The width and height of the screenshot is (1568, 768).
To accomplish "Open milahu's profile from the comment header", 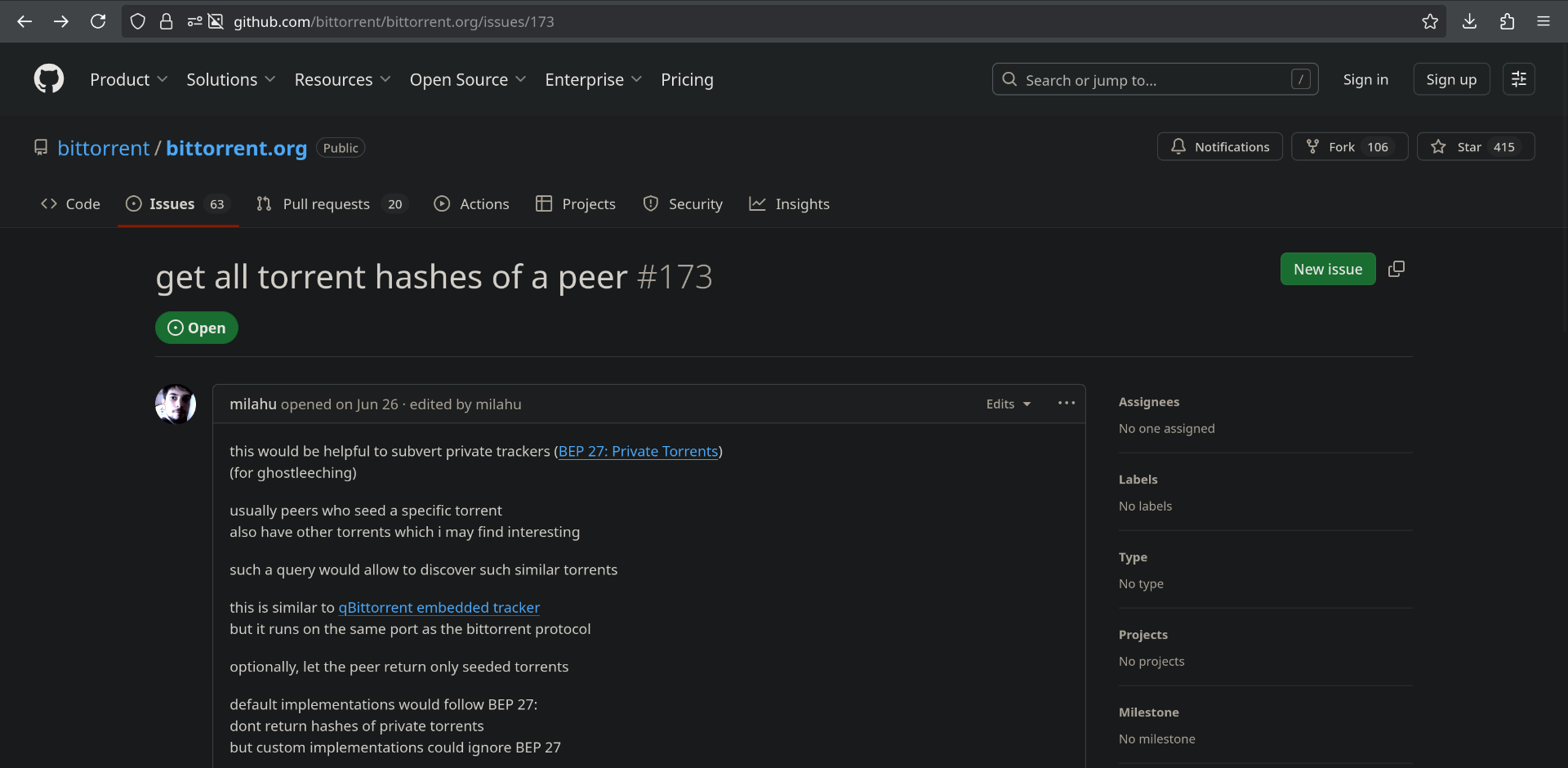I will pyautogui.click(x=253, y=404).
